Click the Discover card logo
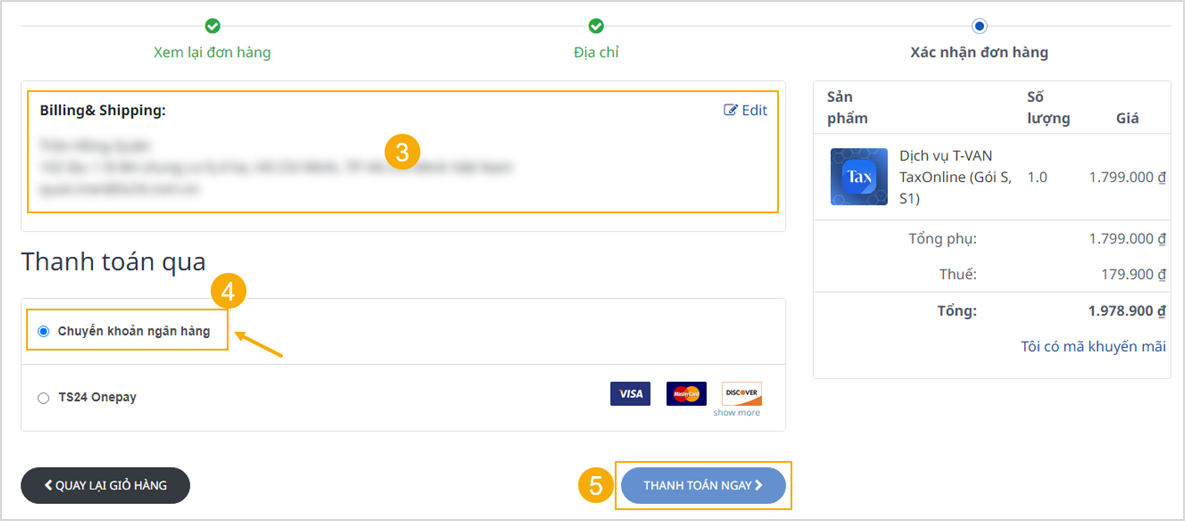Screen dimensions: 1185x521 pos(741,394)
